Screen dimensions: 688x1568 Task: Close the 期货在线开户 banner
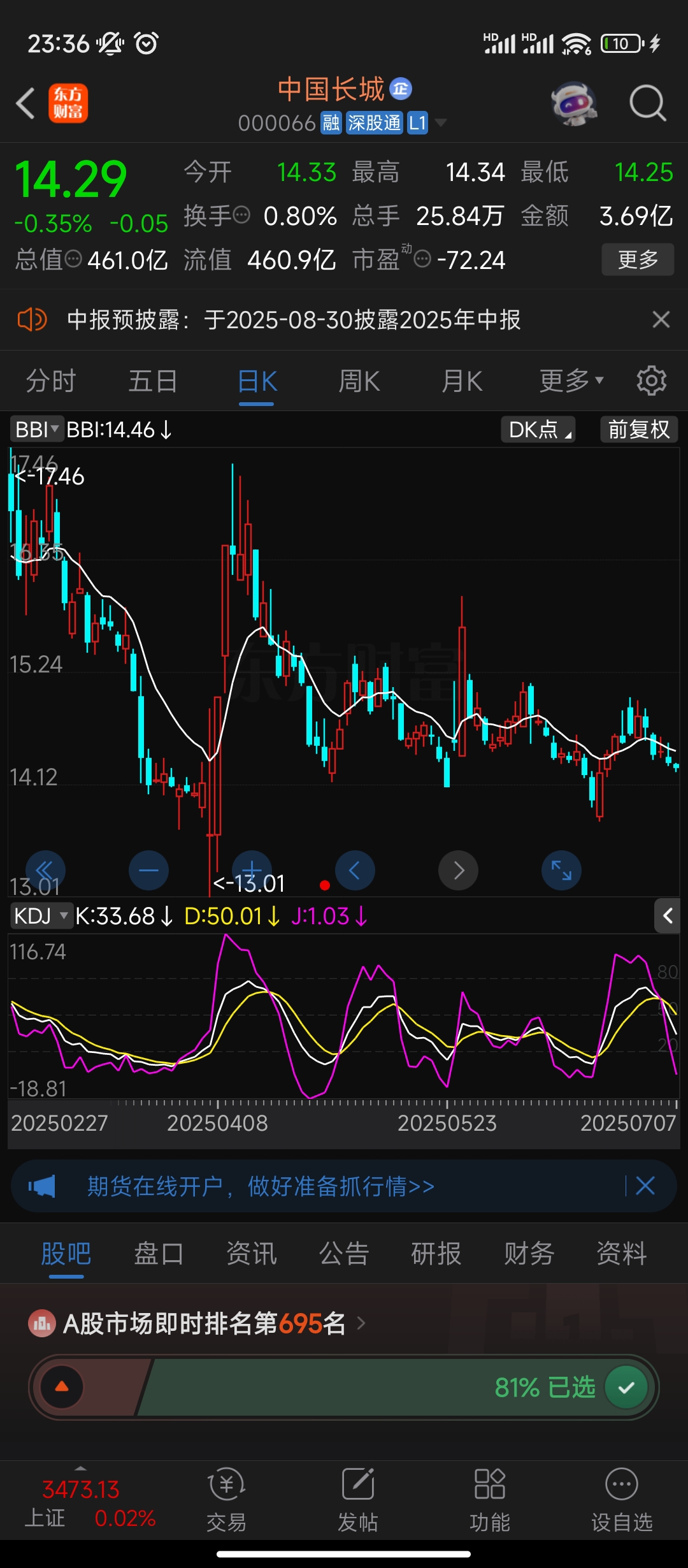pos(645,1186)
